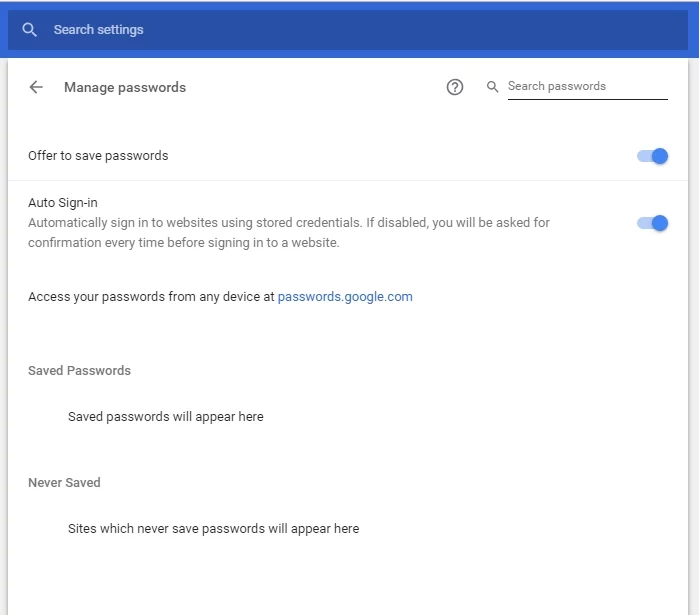The height and width of the screenshot is (615, 699).
Task: Click the magnifier icon beside Search passwords
Action: 492,87
